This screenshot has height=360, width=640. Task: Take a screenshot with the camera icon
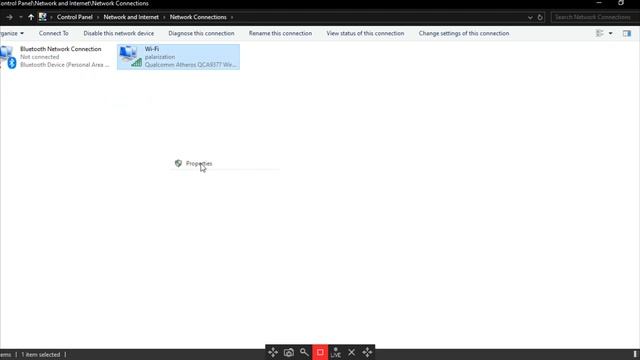289,352
